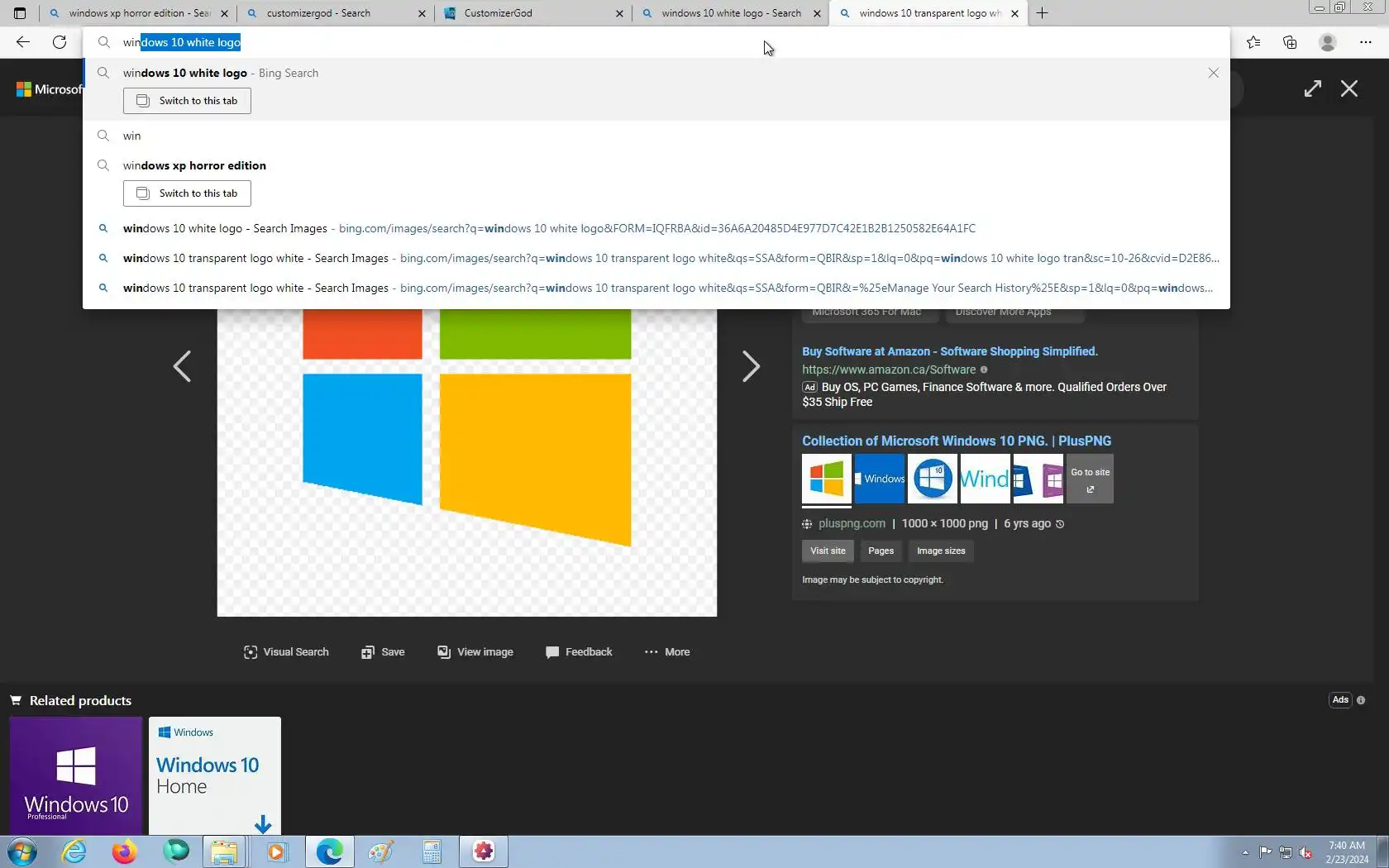The image size is (1389, 868).
Task: Open a new tab with the plus icon
Action: tap(1042, 13)
